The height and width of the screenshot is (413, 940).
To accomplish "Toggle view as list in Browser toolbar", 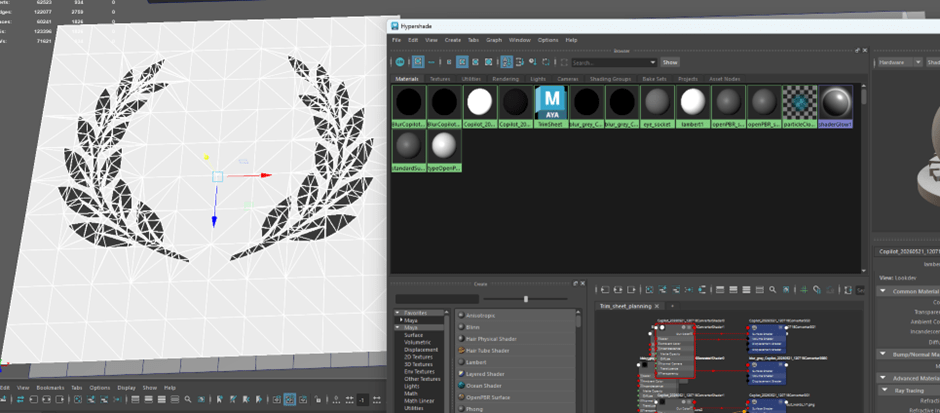I will (431, 62).
